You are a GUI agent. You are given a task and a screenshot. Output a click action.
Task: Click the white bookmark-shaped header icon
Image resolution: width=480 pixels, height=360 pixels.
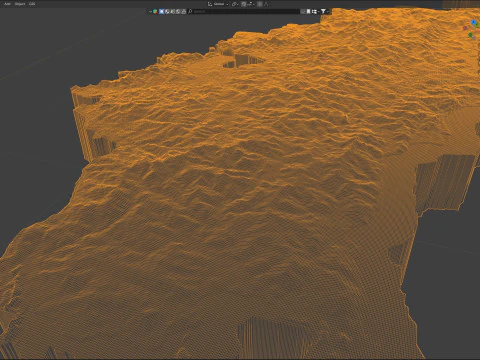point(308,11)
